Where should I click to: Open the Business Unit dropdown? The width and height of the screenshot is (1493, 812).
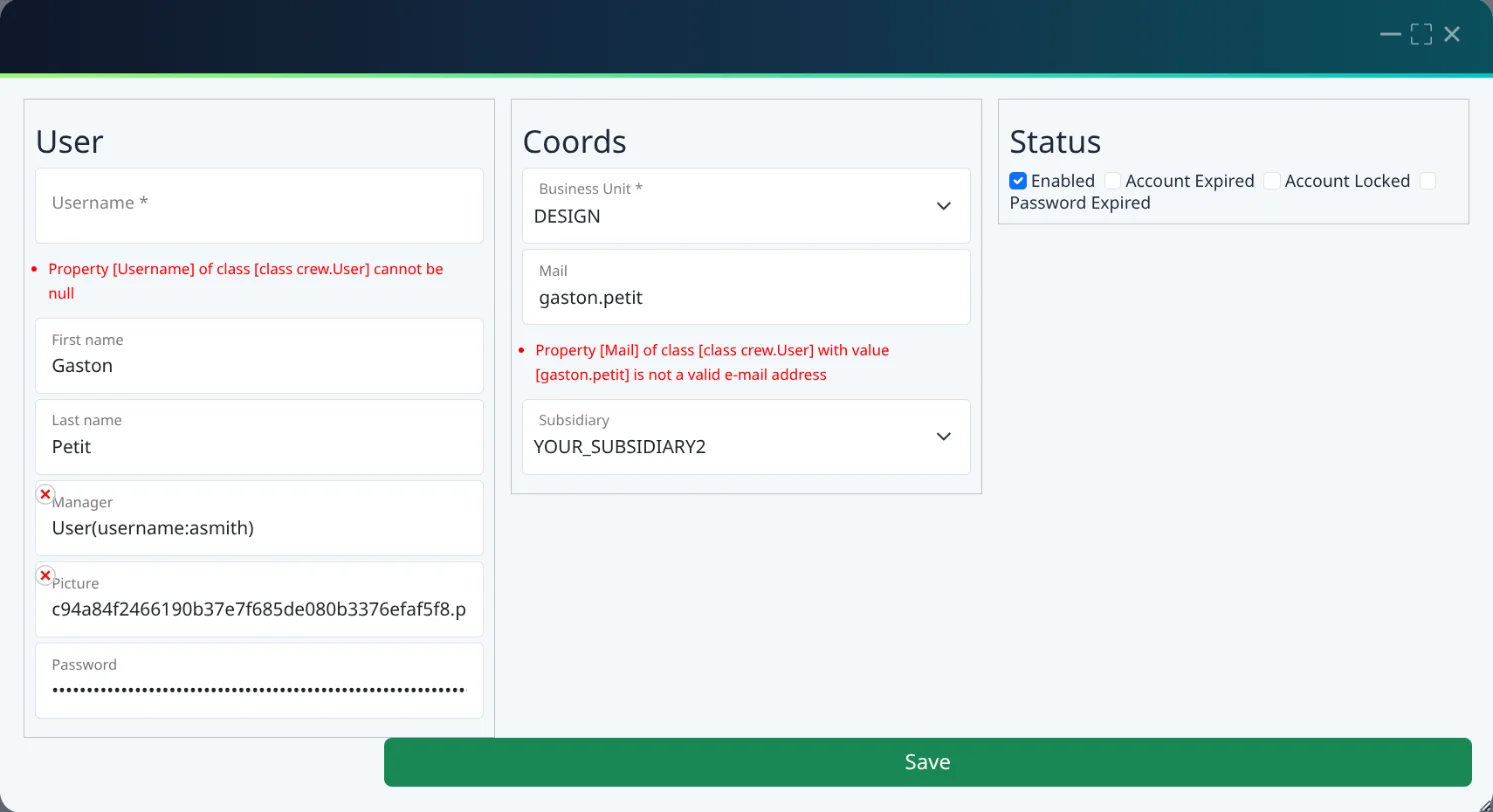point(746,205)
